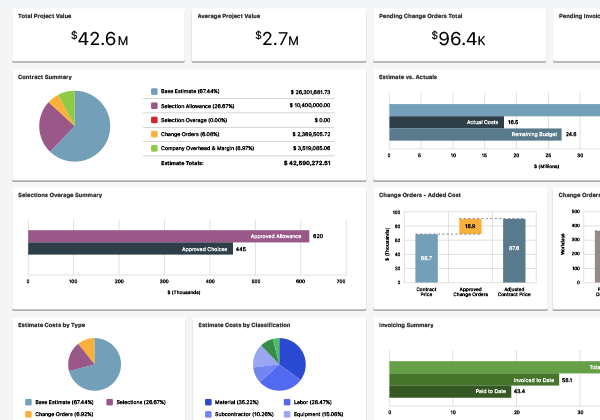Click the Subcontractor legend swatch
The height and width of the screenshot is (420, 600).
208,414
